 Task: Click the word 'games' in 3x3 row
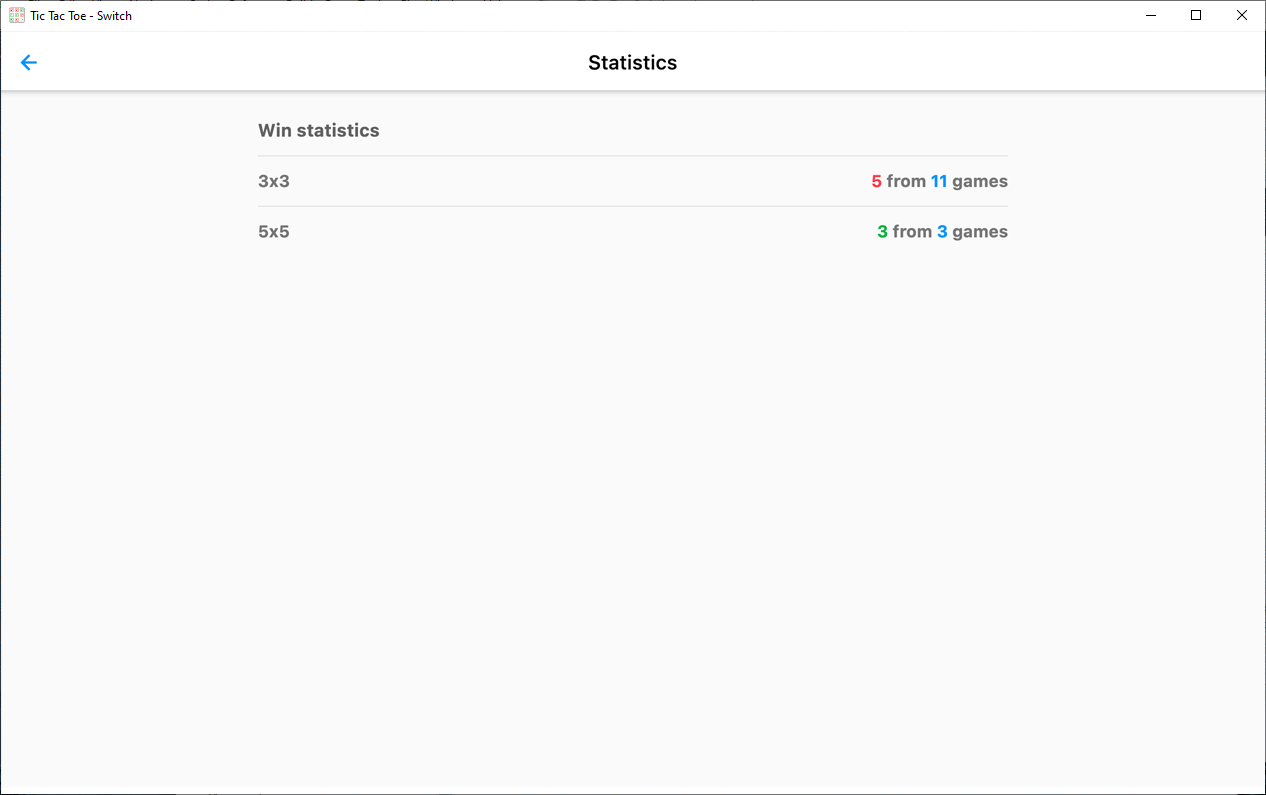980,182
